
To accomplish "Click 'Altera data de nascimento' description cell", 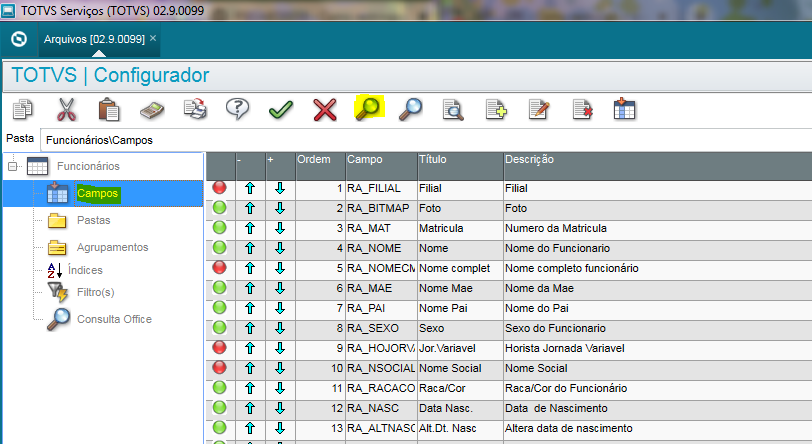I will tap(658, 428).
